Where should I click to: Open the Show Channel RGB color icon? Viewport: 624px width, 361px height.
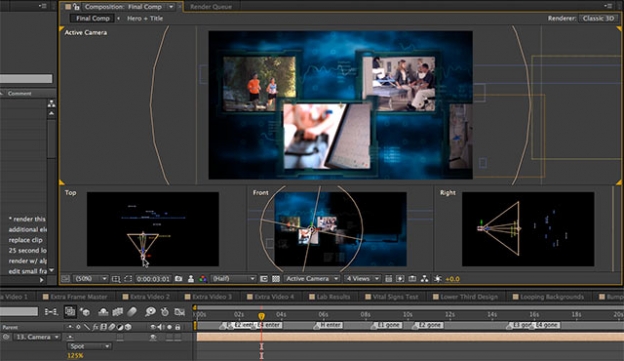[203, 279]
